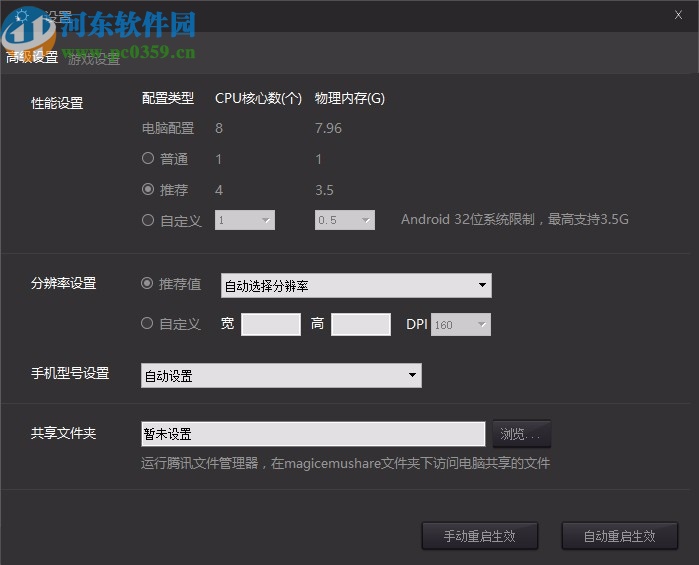Screen dimensions: 699x565
Task: Click the 高 height input field
Action: click(361, 324)
